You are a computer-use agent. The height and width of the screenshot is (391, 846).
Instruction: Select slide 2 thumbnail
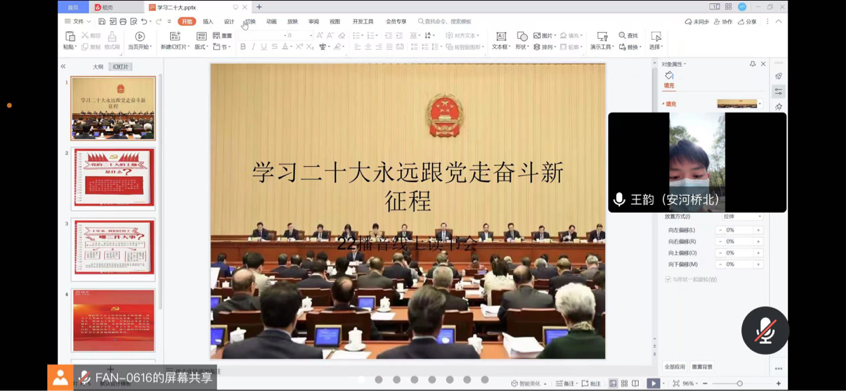pos(113,178)
